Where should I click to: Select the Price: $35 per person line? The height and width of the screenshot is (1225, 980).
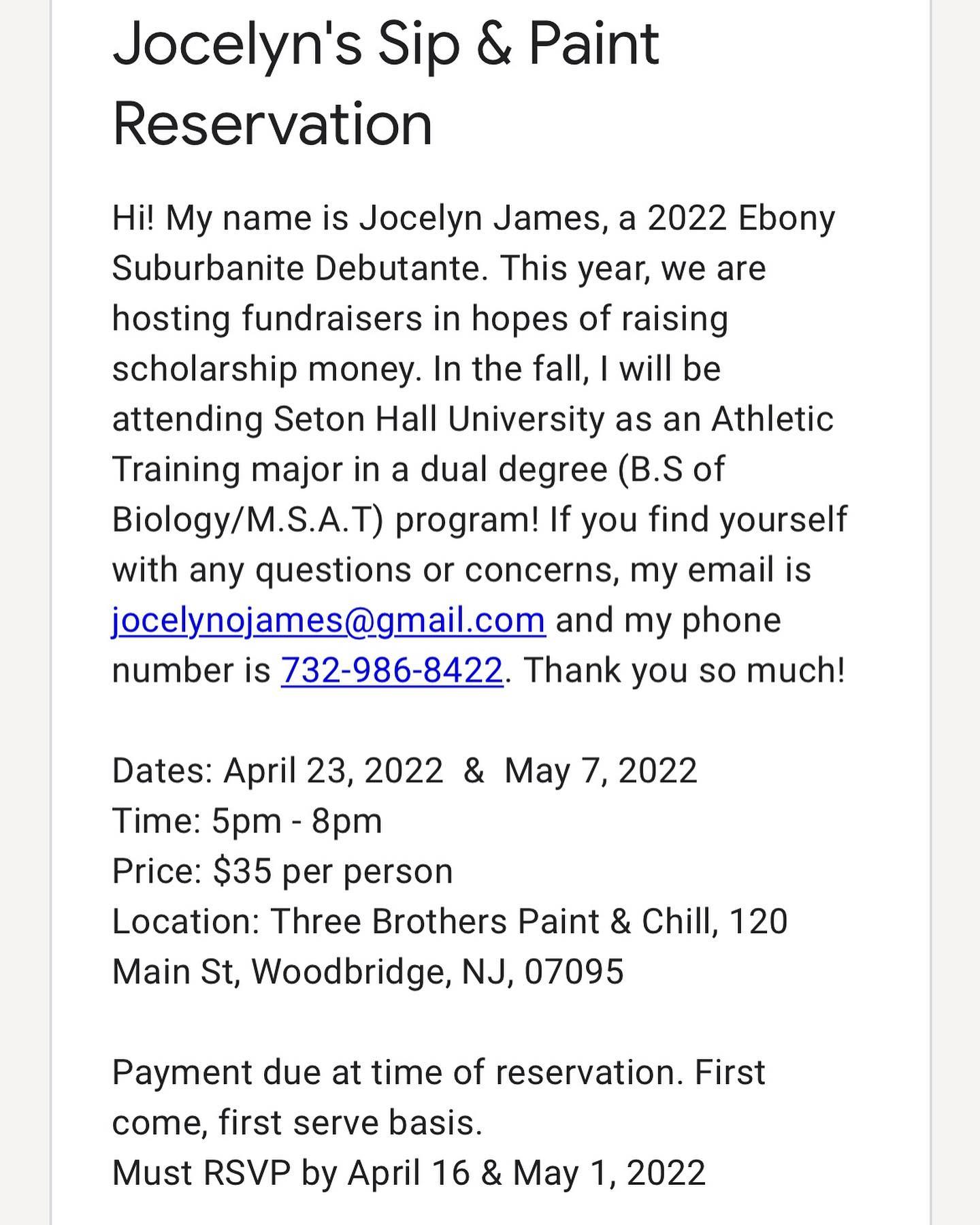click(x=282, y=871)
